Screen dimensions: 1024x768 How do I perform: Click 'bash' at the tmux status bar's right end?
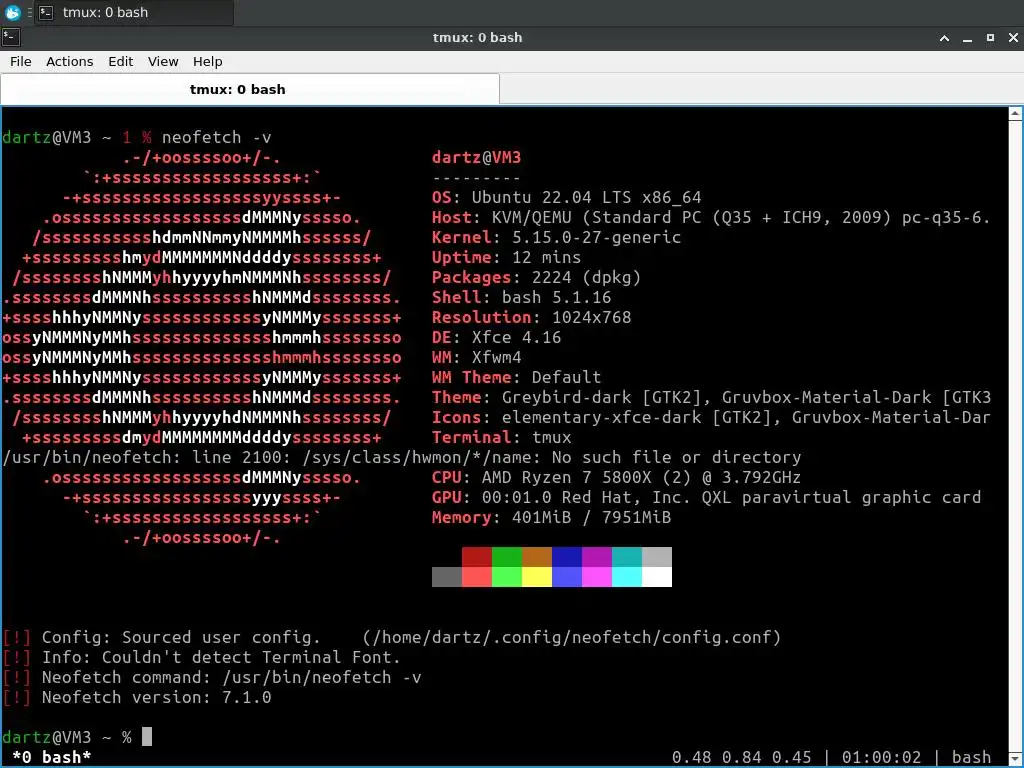pos(971,757)
